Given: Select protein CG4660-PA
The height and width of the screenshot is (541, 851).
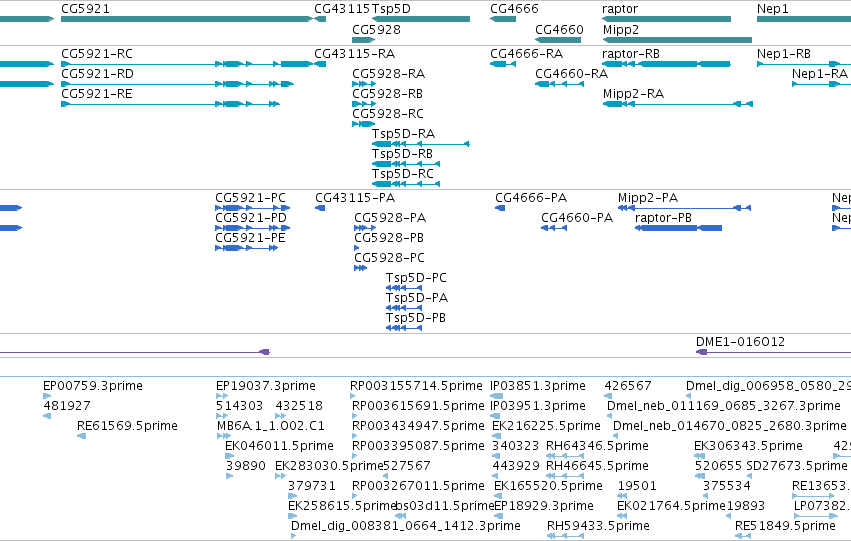Looking at the screenshot, I should point(554,228).
